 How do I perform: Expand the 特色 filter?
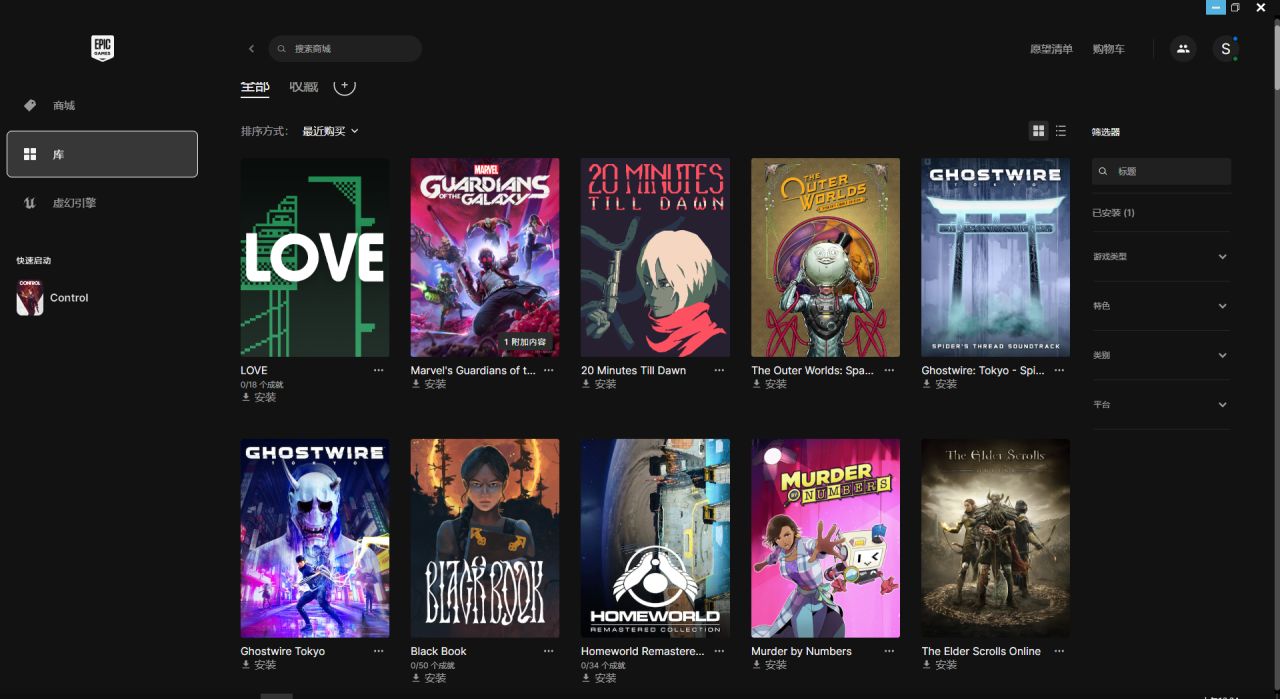tap(1161, 306)
